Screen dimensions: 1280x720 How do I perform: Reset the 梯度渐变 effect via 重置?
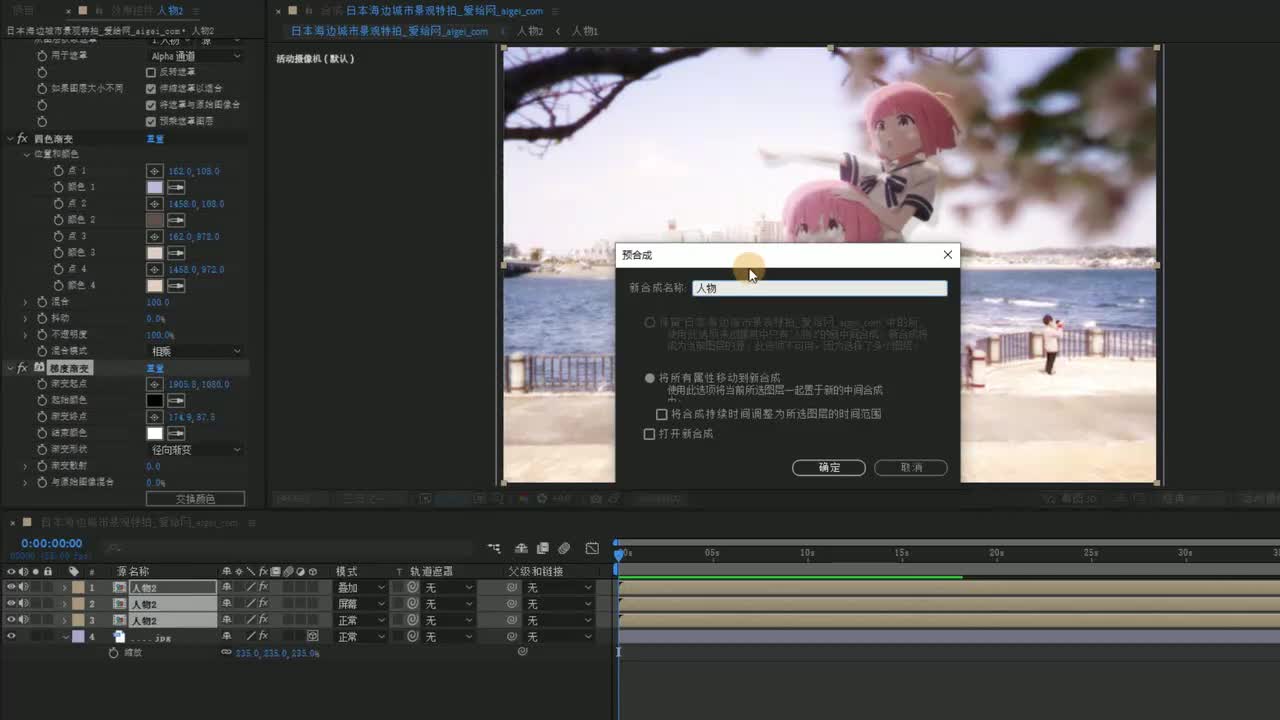[x=155, y=368]
